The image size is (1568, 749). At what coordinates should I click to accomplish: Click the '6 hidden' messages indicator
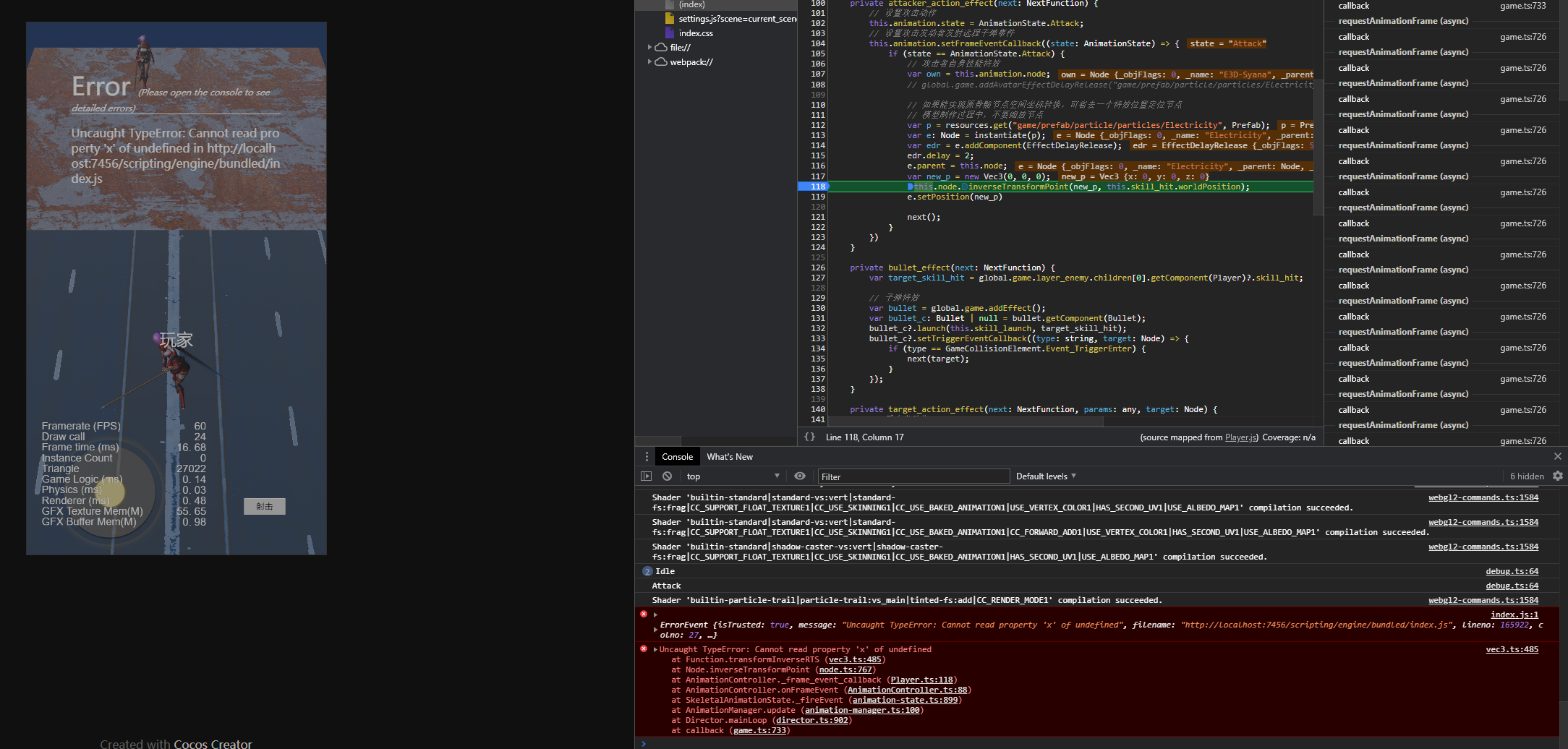(x=1527, y=476)
